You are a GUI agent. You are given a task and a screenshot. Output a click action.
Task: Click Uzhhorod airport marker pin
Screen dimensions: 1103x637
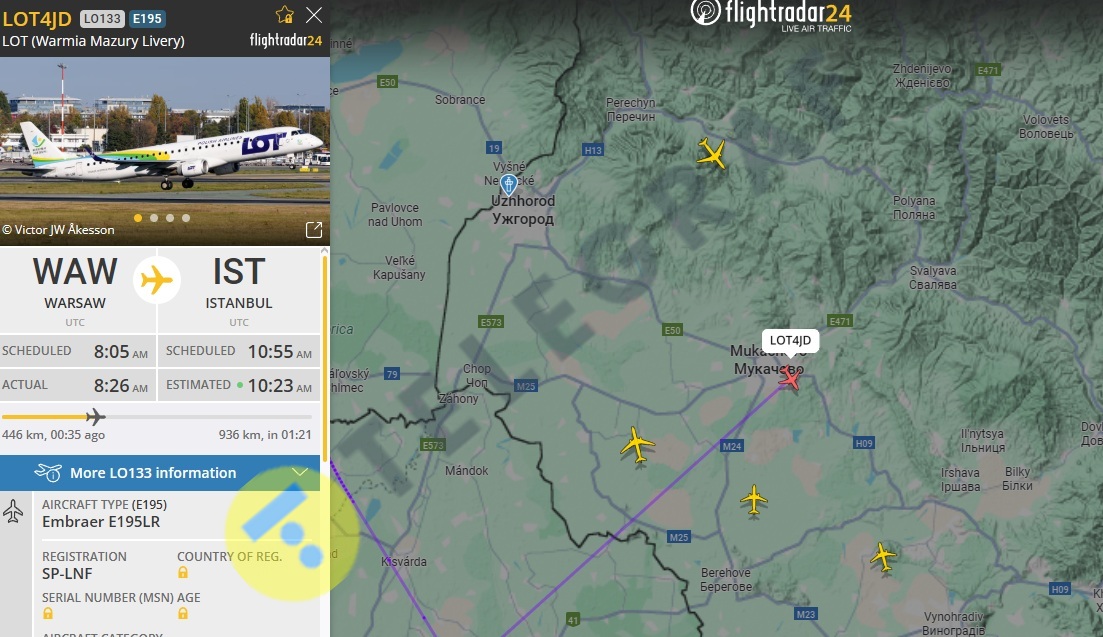[509, 184]
